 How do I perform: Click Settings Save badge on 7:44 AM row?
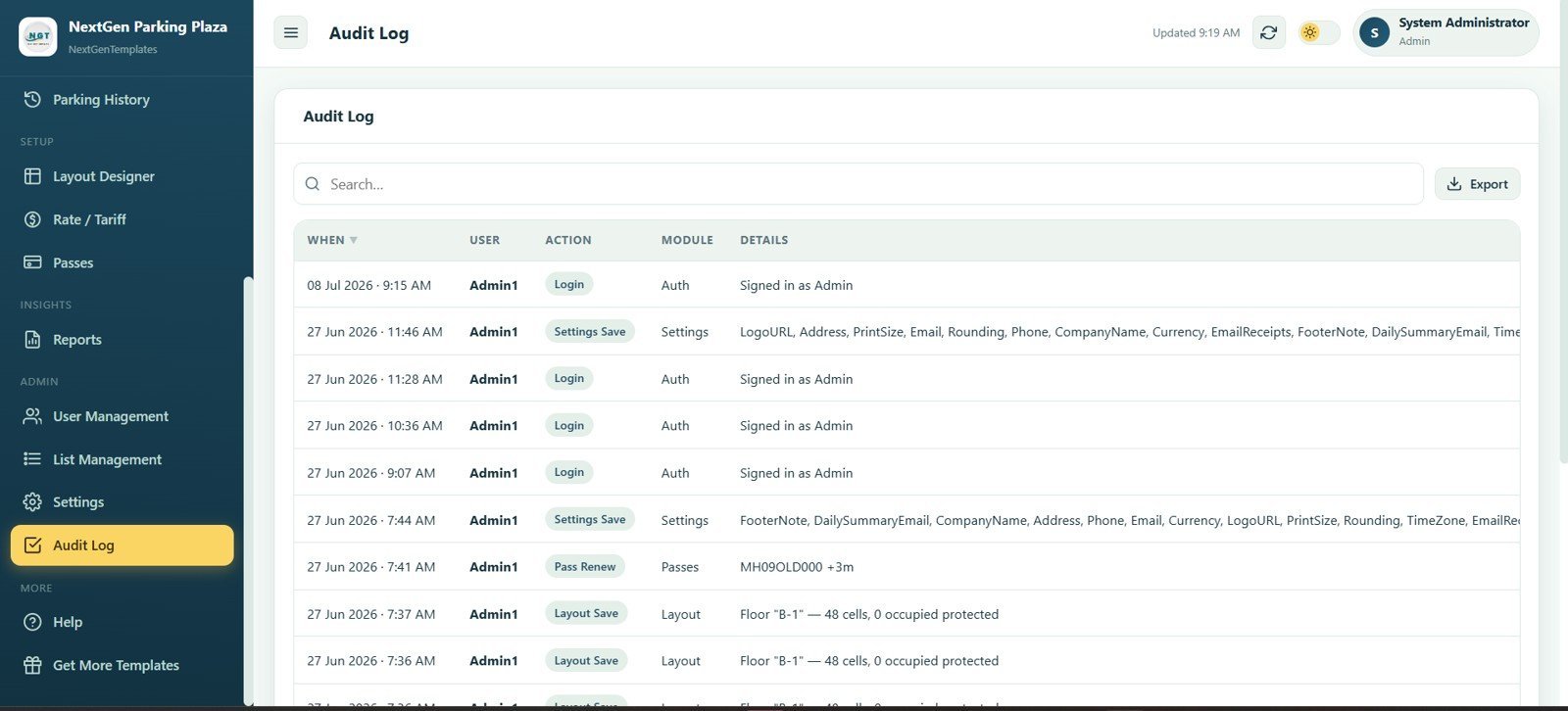[590, 520]
